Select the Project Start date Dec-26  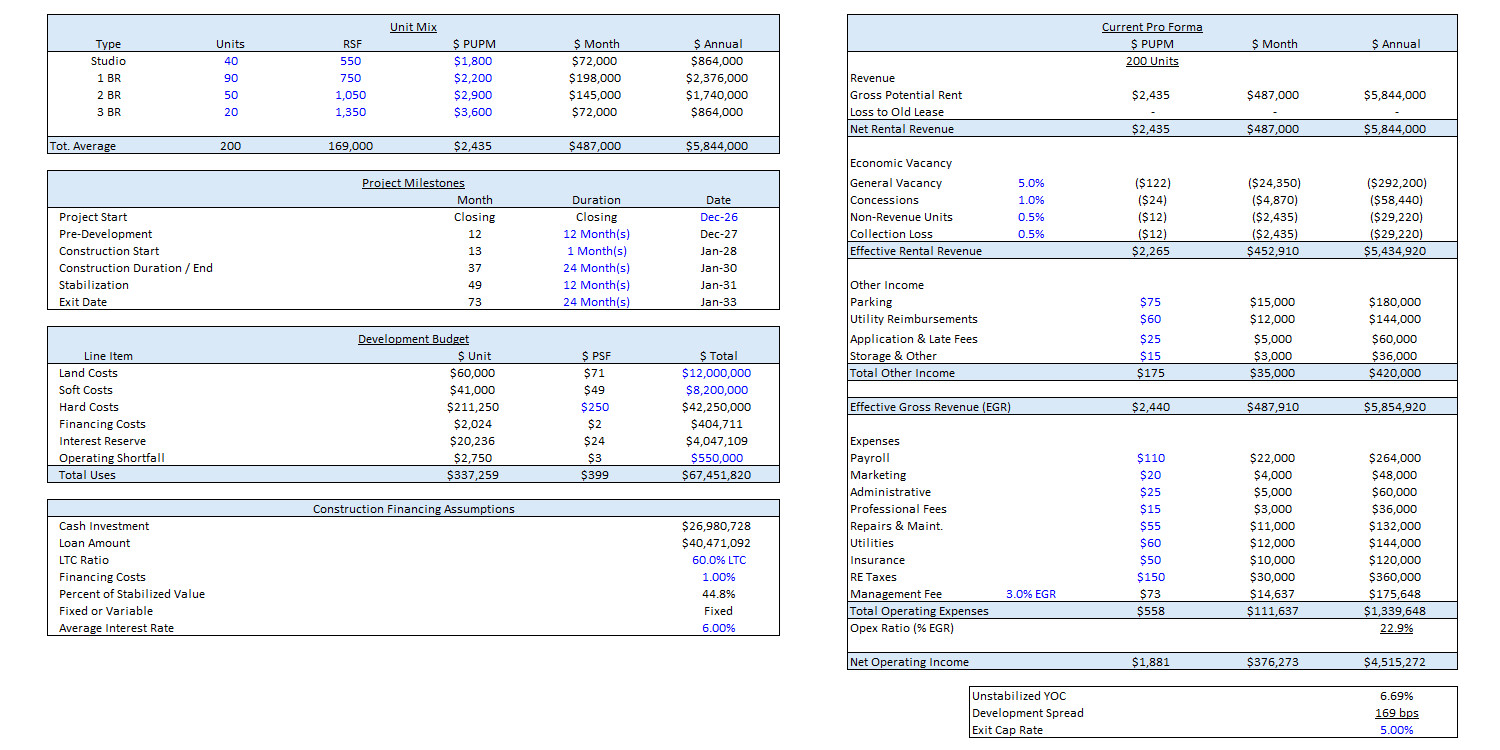(x=718, y=217)
